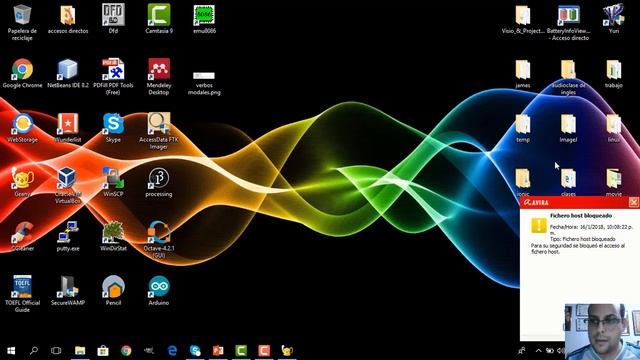Click 'Fichero host bloqueado' alert title

click(581, 216)
